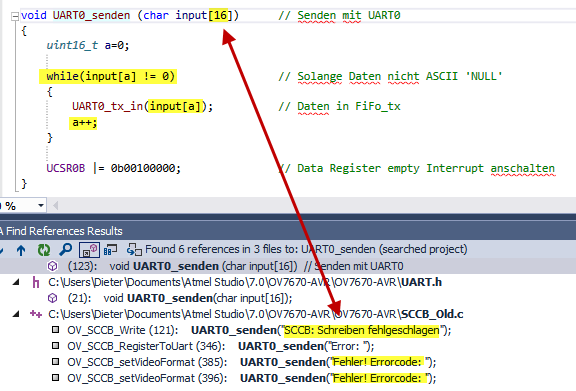Screen dimensions: 576x391
Task: Click comment 'Data Register empty Interrupt anschalten'
Action: [426, 168]
